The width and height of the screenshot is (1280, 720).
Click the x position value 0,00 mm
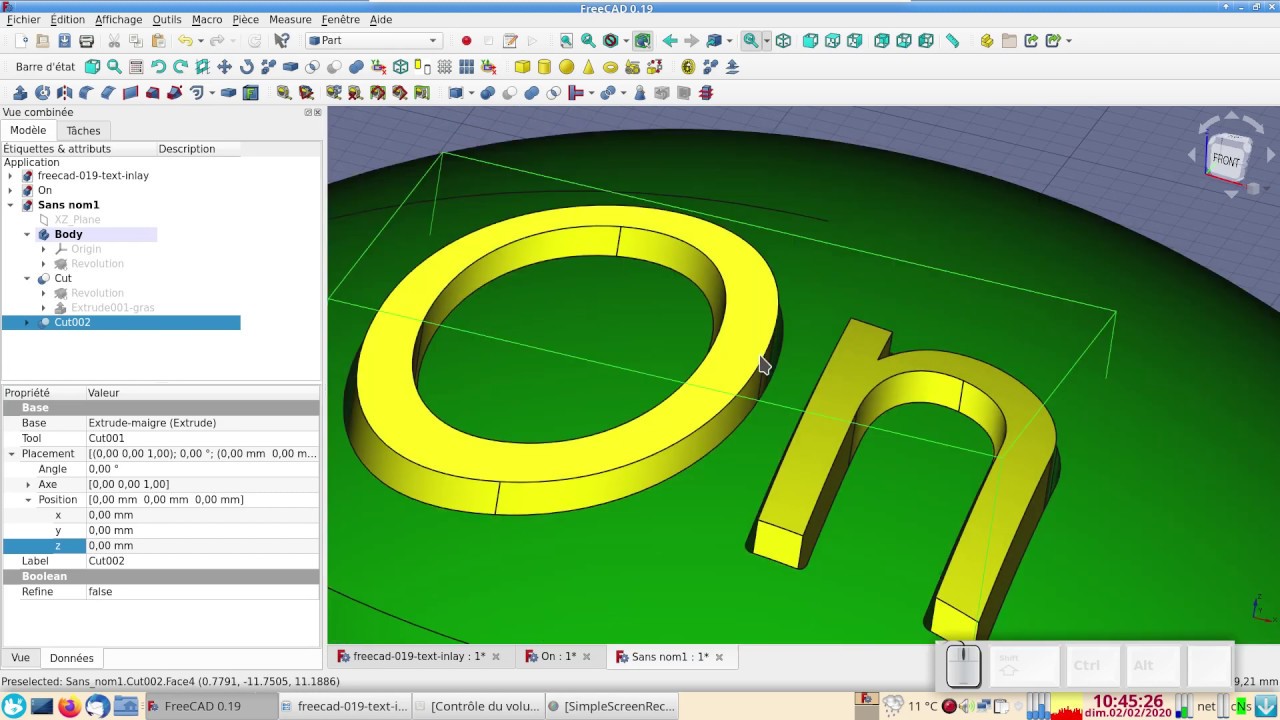coord(202,515)
